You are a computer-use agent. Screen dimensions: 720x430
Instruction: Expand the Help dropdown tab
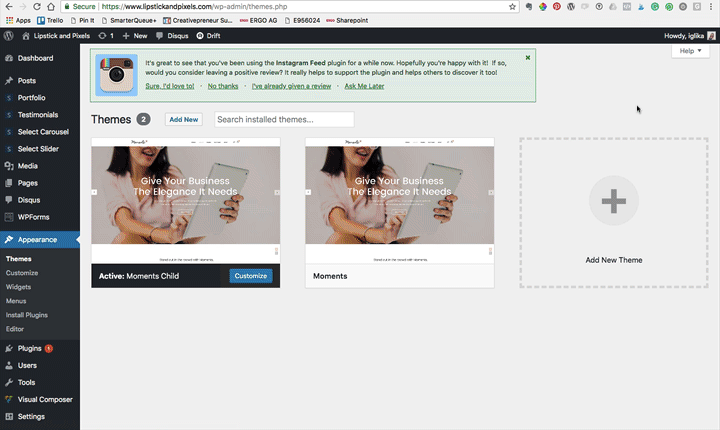pyautogui.click(x=690, y=51)
